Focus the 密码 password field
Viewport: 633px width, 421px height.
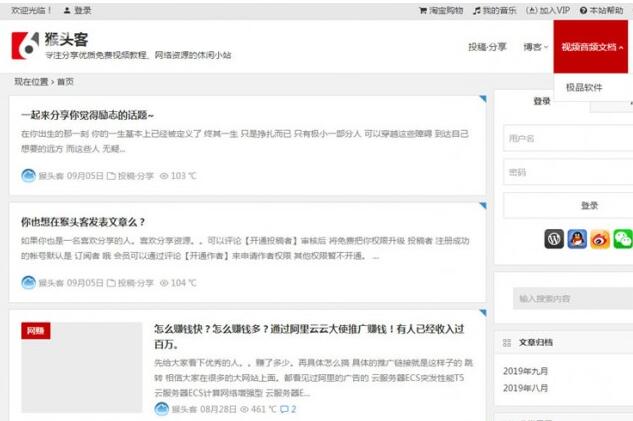click(567, 172)
